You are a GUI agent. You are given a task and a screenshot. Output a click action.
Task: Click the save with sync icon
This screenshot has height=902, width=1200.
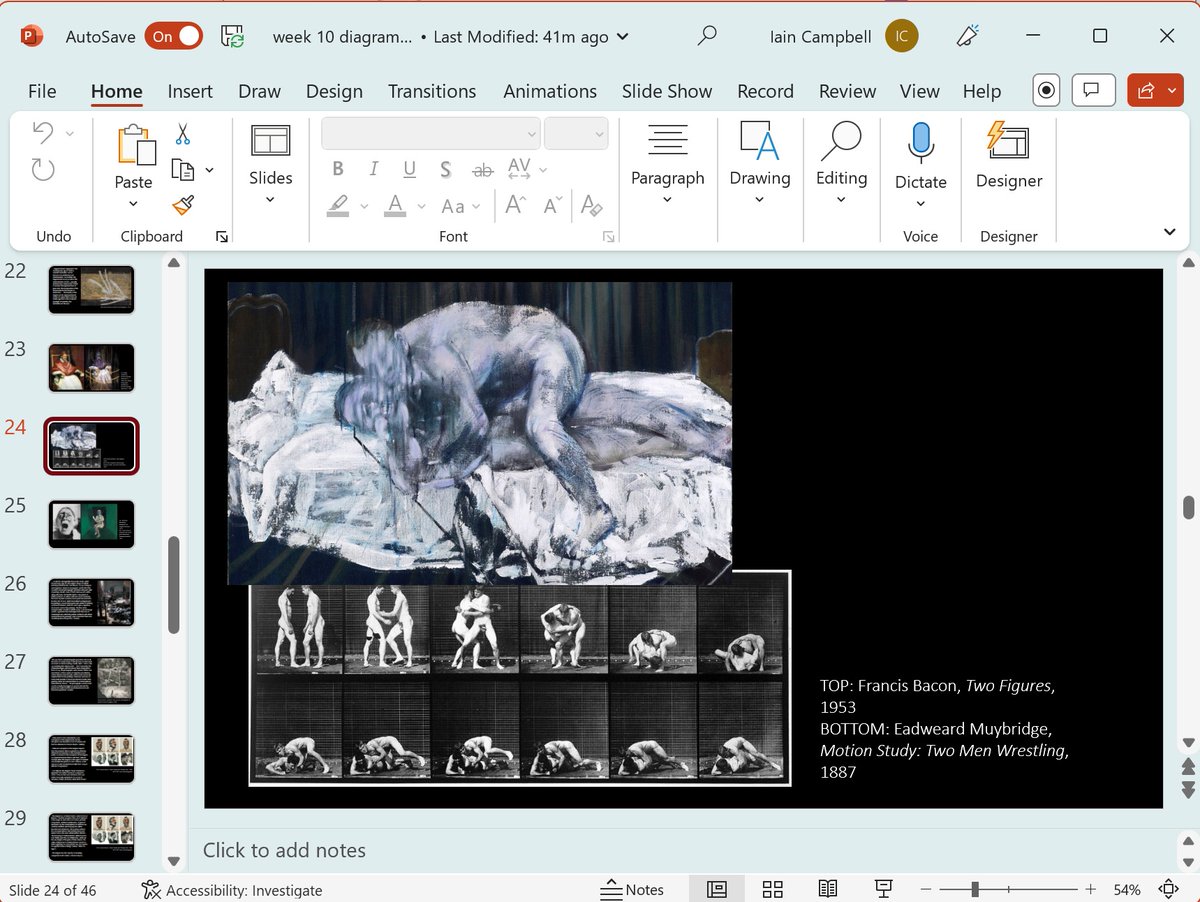point(233,37)
